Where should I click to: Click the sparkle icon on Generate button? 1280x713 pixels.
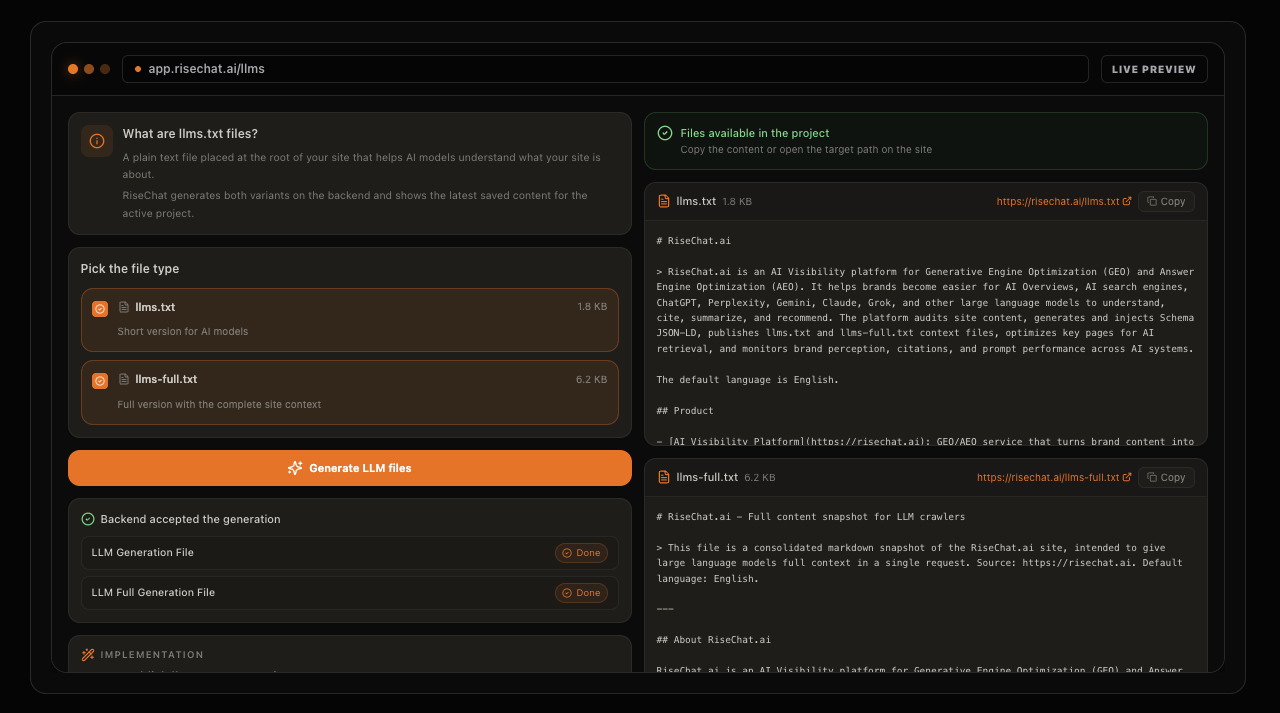click(295, 468)
